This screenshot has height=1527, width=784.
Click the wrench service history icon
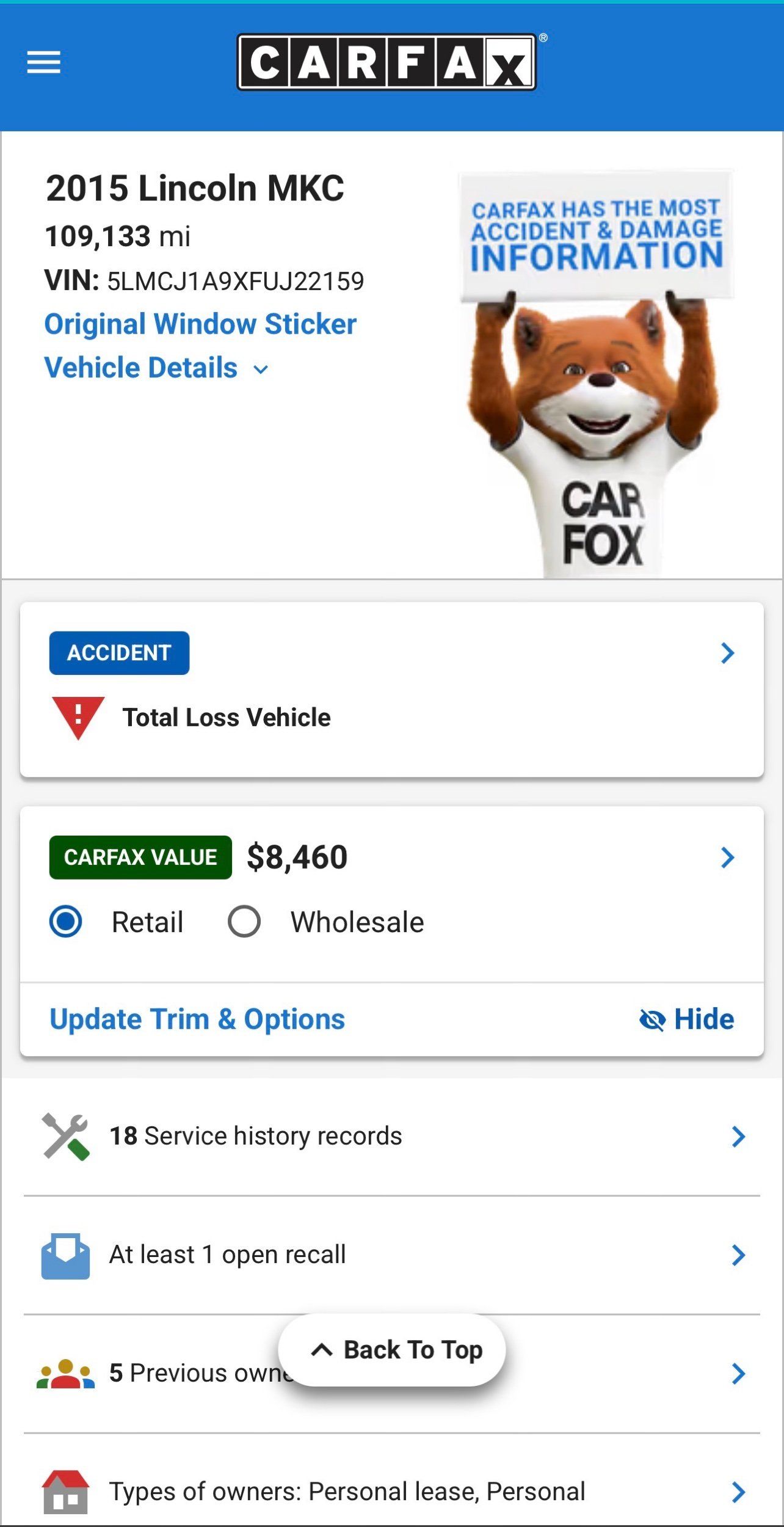[66, 1136]
